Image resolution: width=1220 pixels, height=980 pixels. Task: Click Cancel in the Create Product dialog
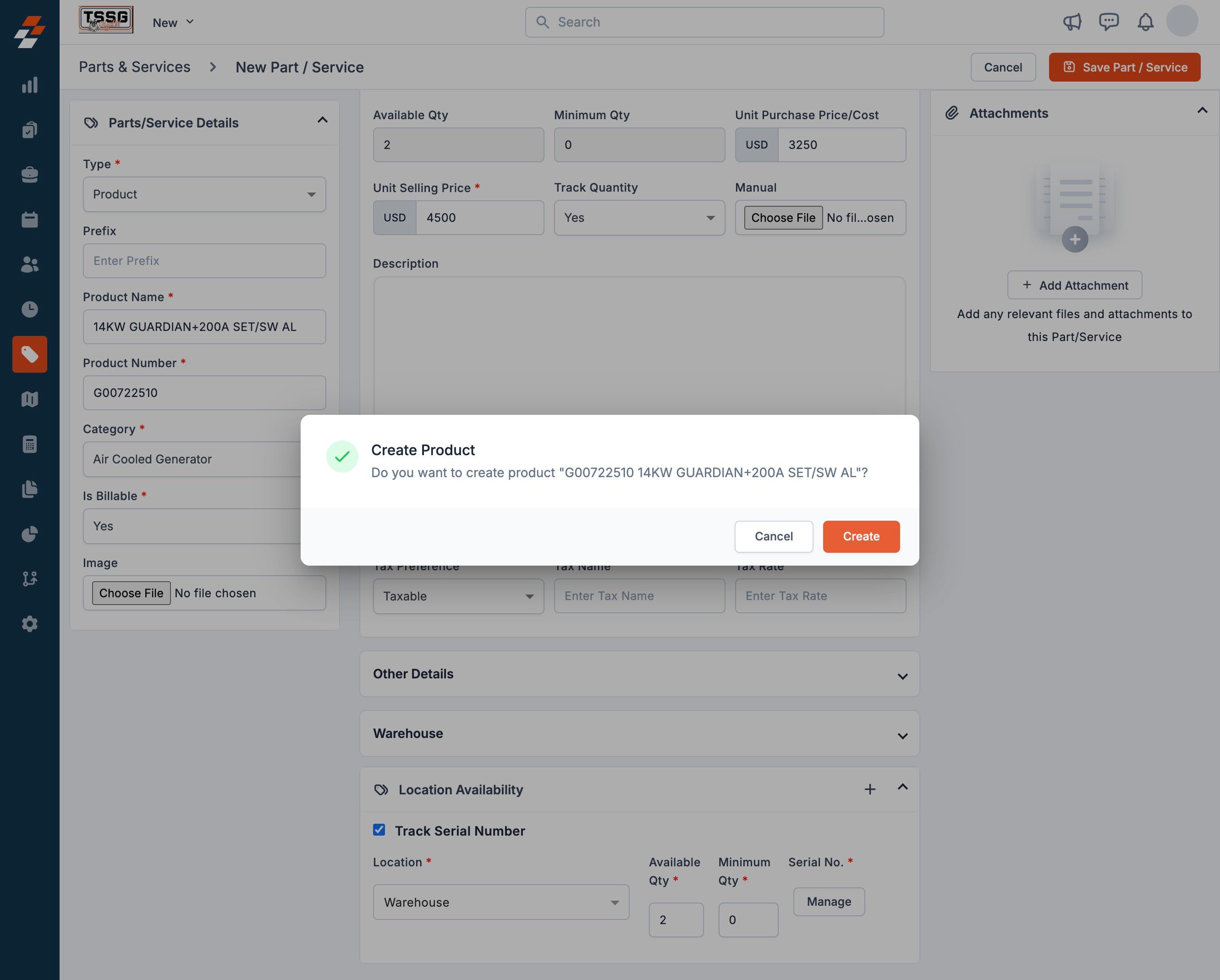[774, 536]
